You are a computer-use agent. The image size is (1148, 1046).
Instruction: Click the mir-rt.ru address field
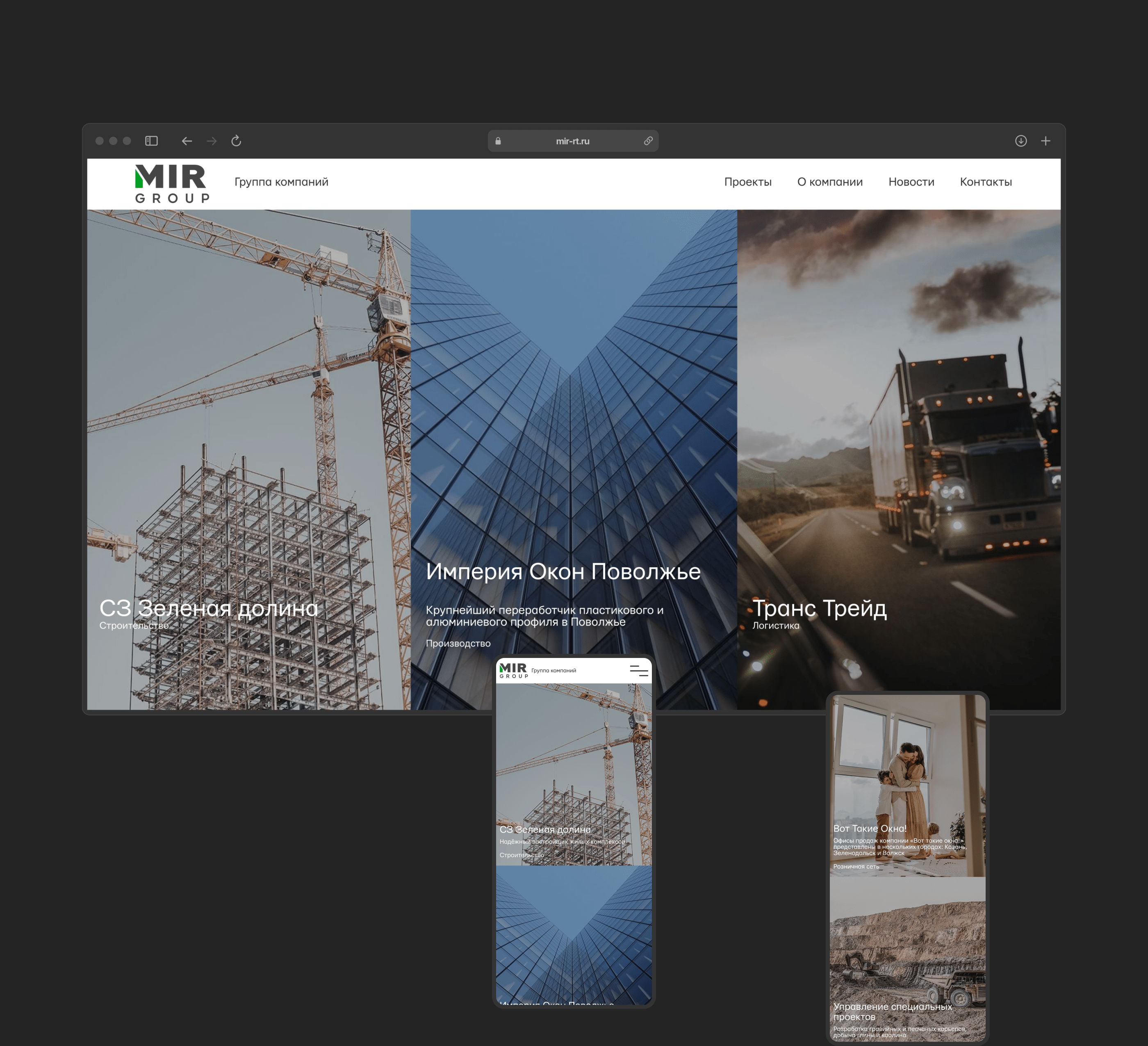click(x=572, y=141)
